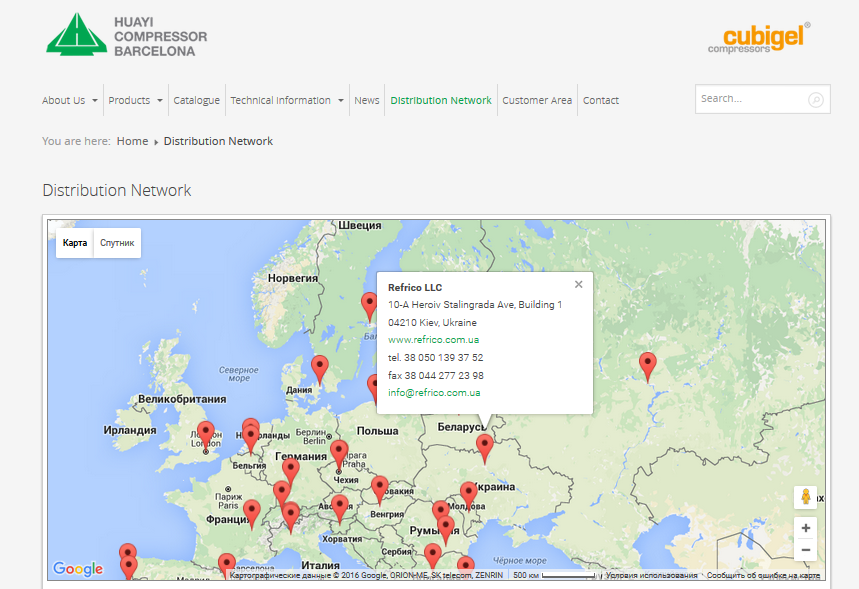The height and width of the screenshot is (589, 859).
Task: Click the map marker in Ukraine
Action: [x=485, y=446]
